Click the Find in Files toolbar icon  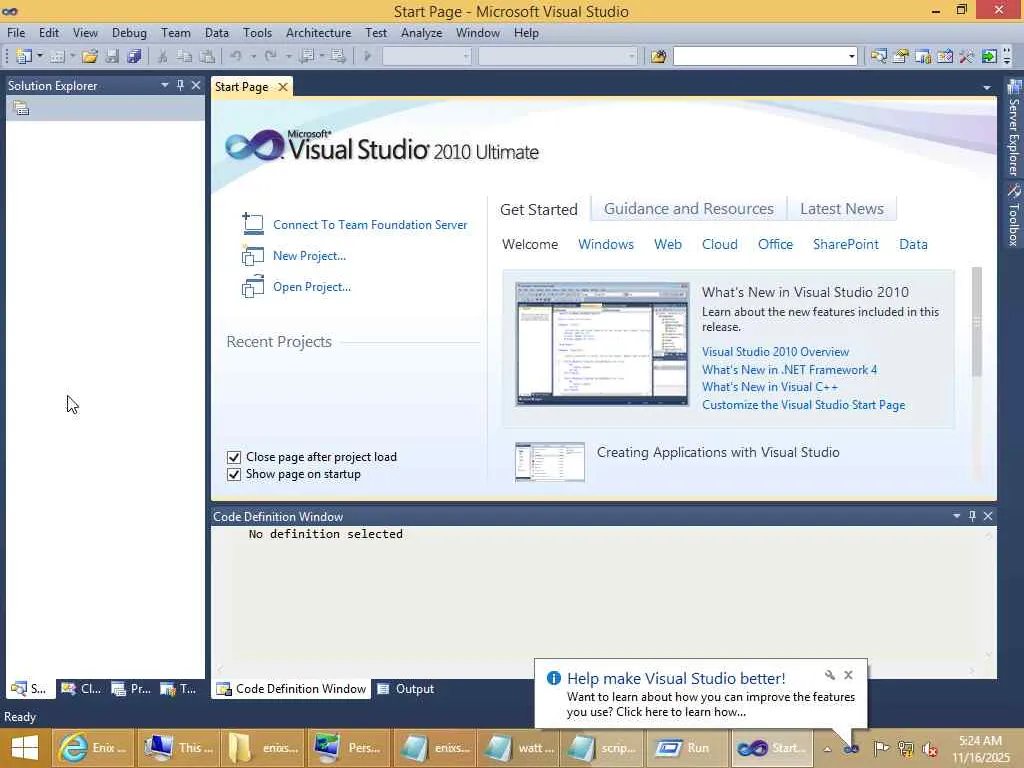[658, 57]
